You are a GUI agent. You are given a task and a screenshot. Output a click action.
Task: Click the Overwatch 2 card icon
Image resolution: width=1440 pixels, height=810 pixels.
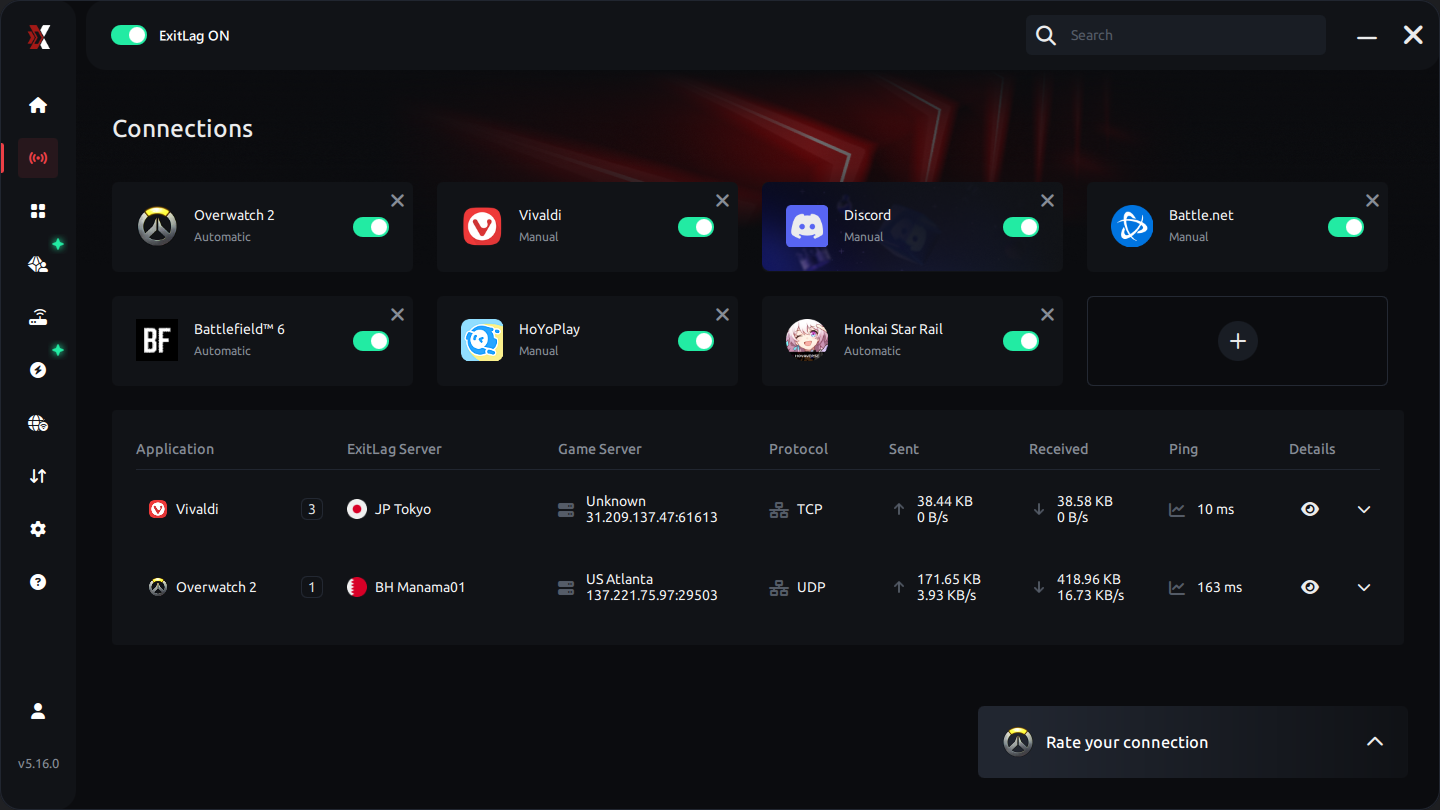[157, 226]
